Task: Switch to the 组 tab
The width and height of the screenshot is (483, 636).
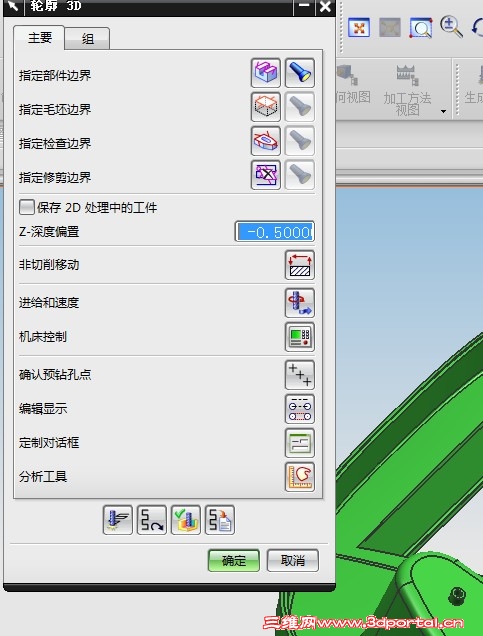Action: click(87, 39)
